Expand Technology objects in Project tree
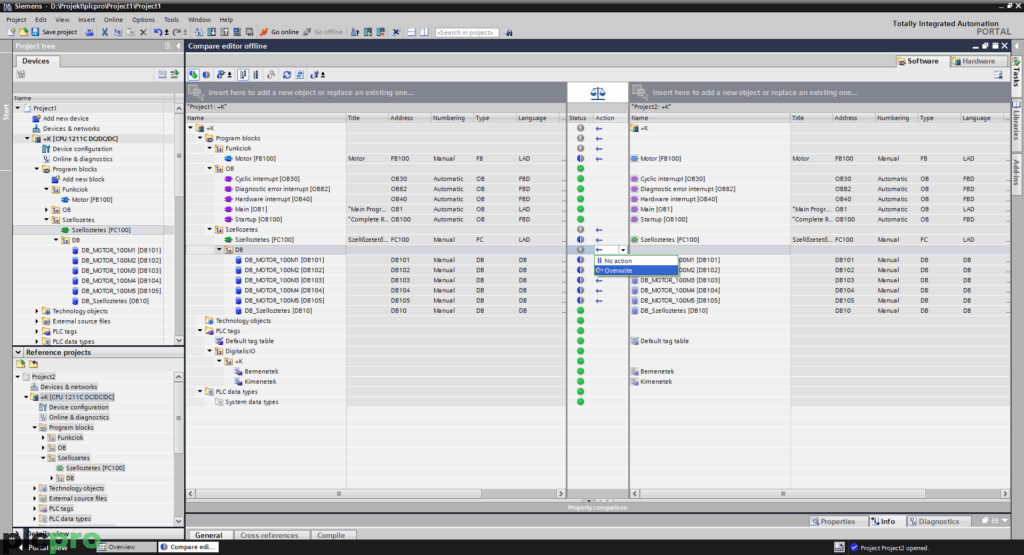 (37, 311)
